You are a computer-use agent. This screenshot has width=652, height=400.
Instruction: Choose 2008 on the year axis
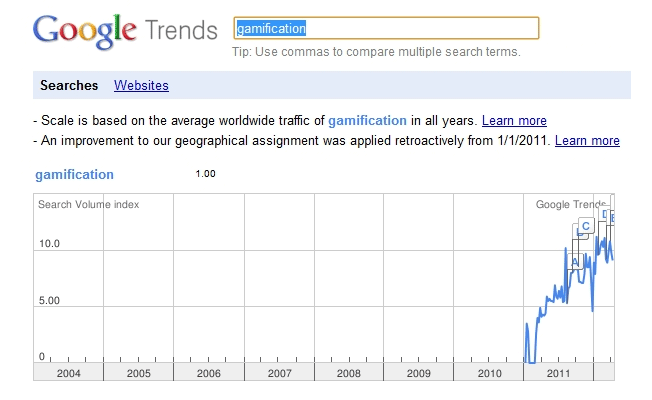(348, 373)
